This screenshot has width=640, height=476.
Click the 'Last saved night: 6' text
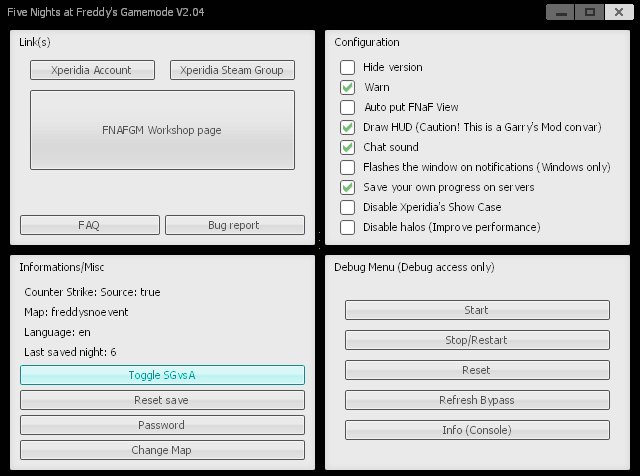tap(70, 352)
